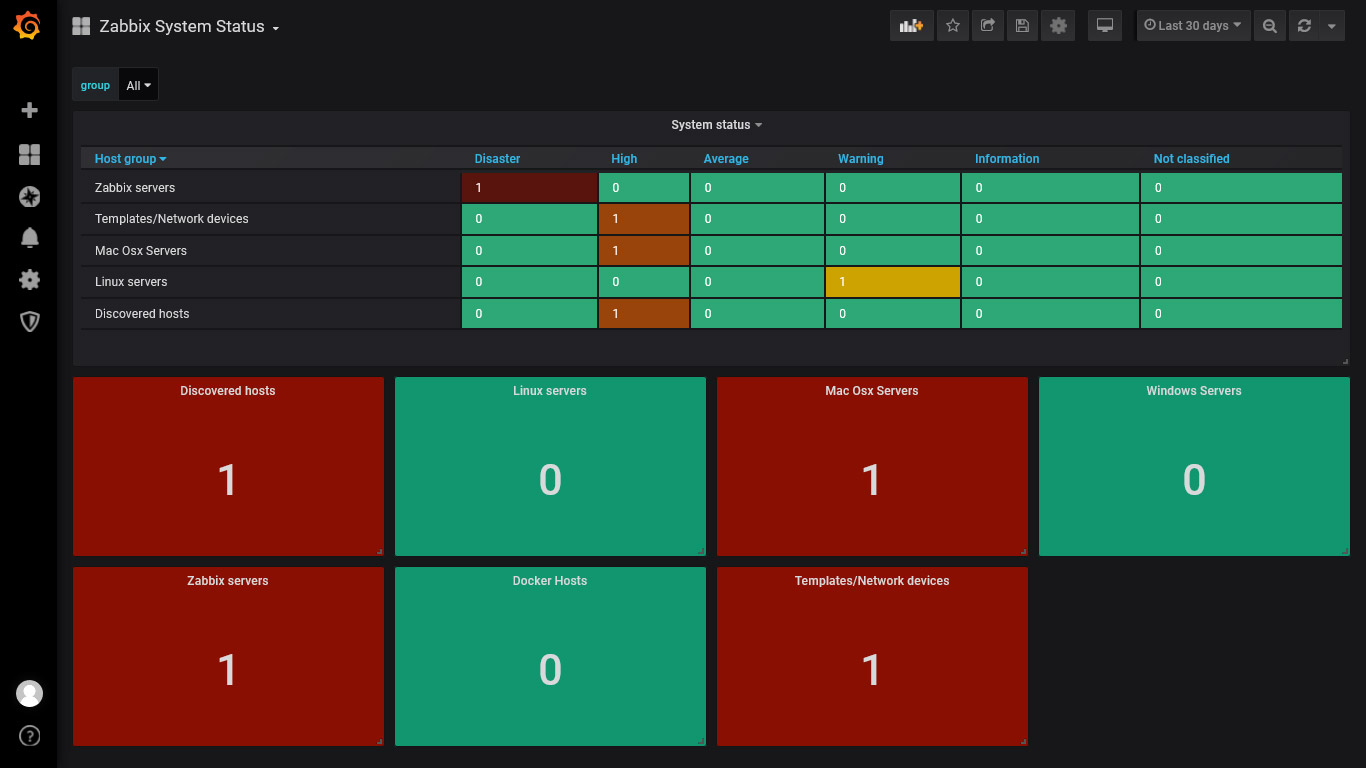Open the Templates/Network devices panel title
The width and height of the screenshot is (1366, 768).
(872, 581)
